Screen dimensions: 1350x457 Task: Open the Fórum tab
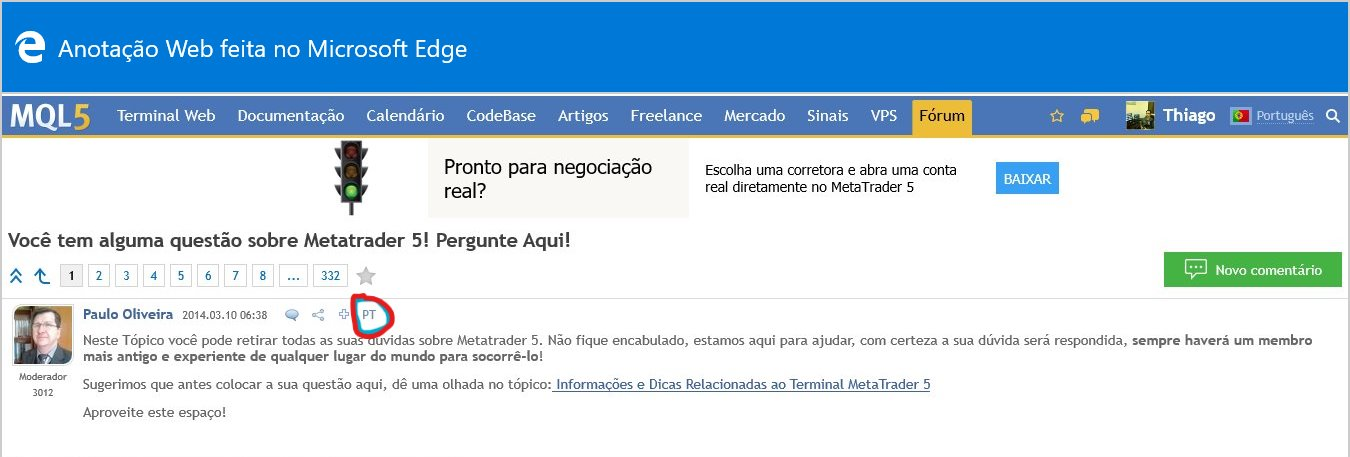click(x=941, y=116)
